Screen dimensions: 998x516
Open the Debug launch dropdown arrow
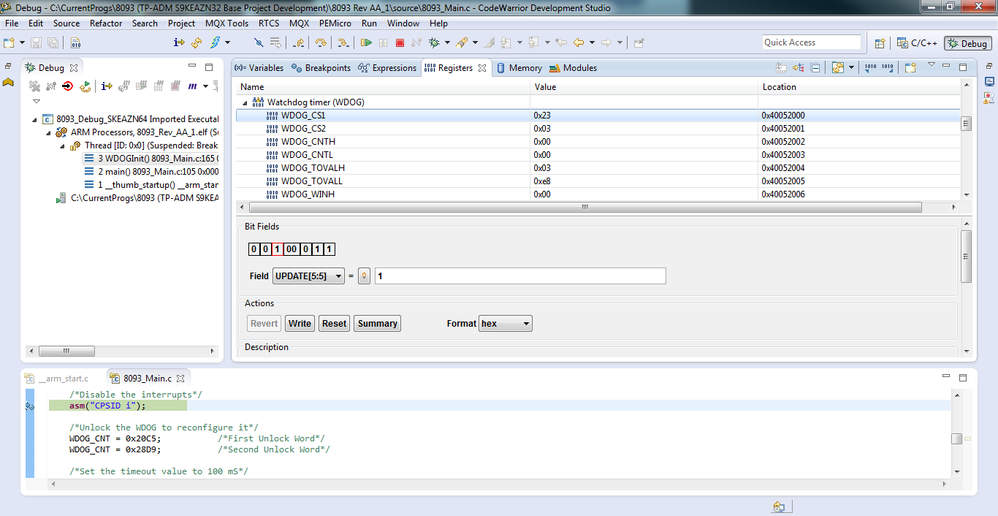coord(447,43)
